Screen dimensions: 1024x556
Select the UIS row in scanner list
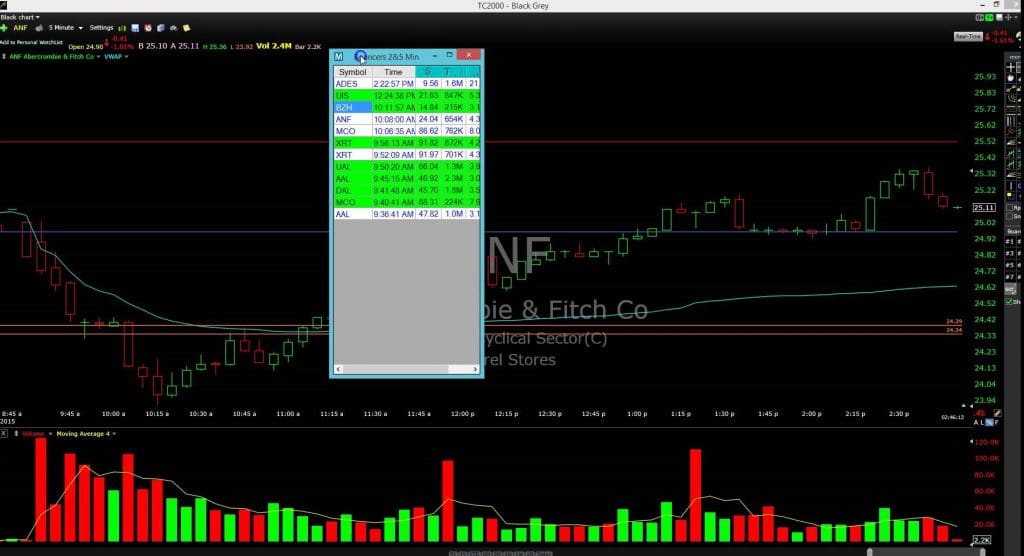[x=407, y=95]
